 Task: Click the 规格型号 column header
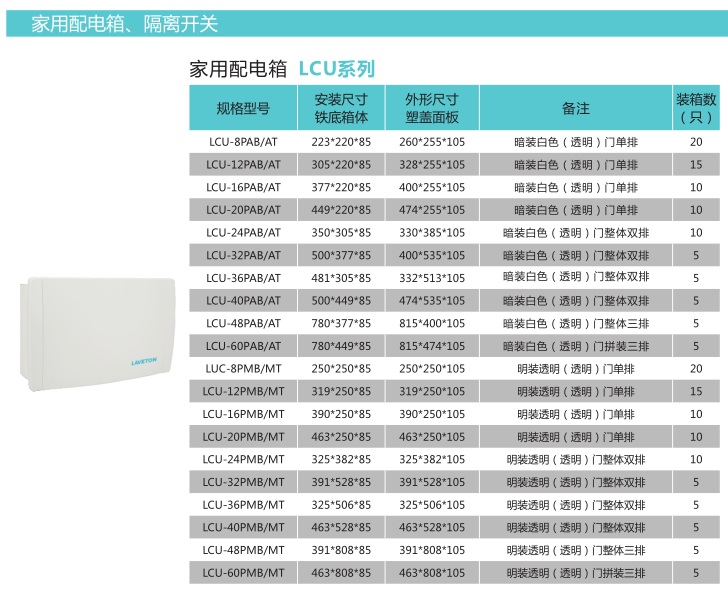(243, 108)
